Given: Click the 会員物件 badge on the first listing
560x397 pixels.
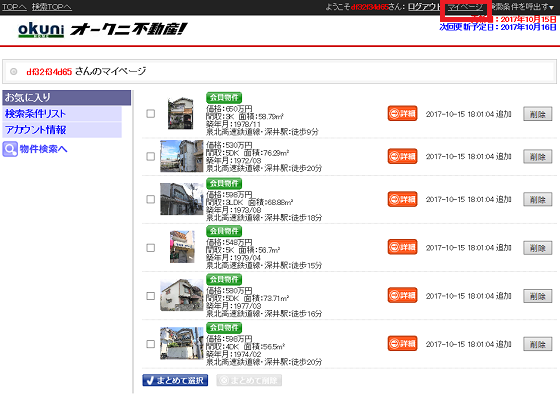Looking at the screenshot, I should (x=224, y=97).
